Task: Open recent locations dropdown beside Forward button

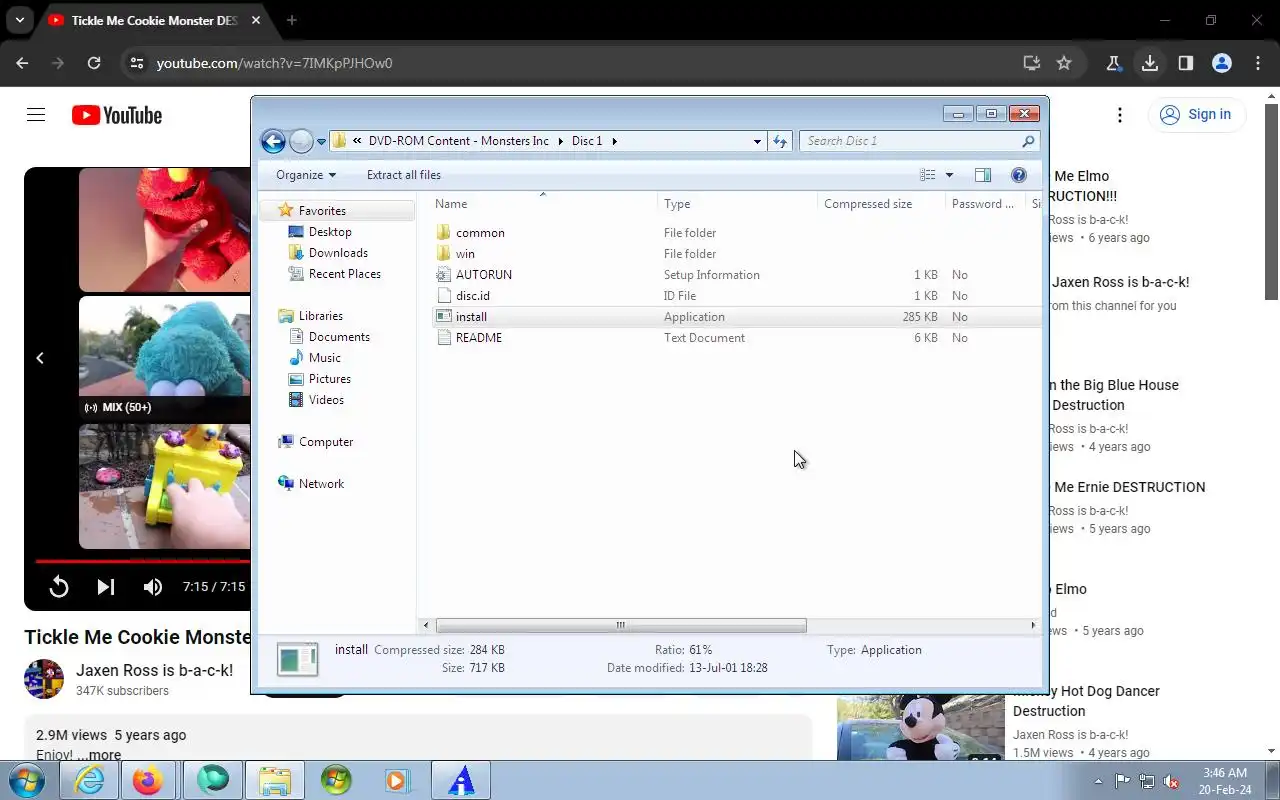Action: click(x=321, y=142)
